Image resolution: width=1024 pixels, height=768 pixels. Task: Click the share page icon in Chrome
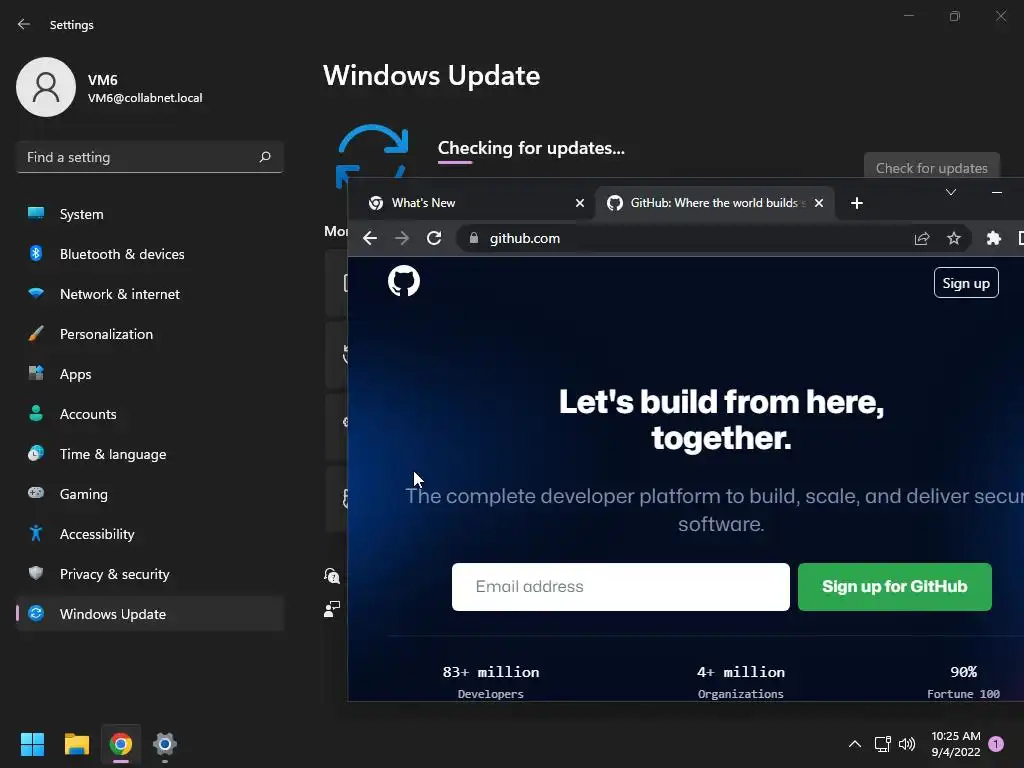tap(921, 238)
